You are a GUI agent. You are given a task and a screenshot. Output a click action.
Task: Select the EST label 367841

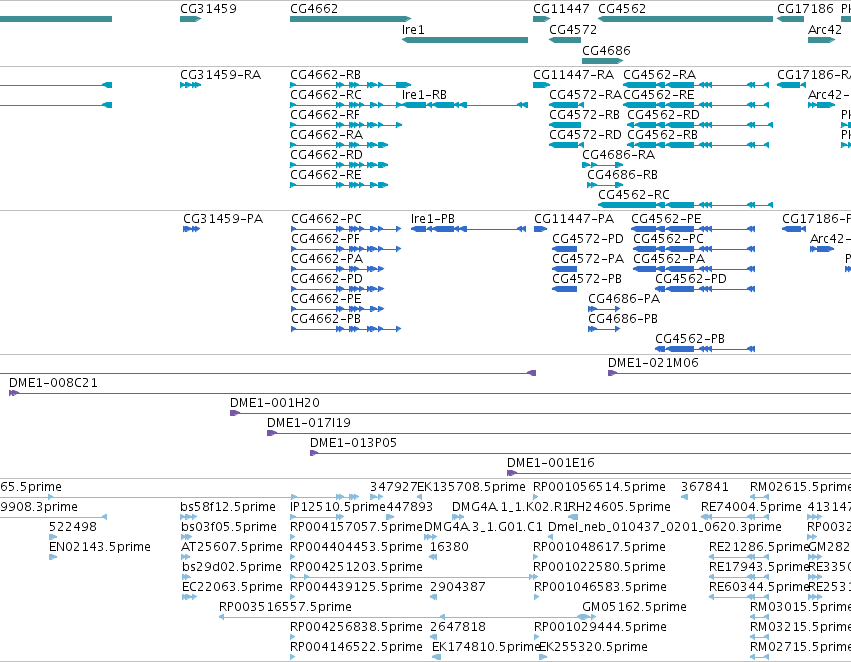(705, 487)
